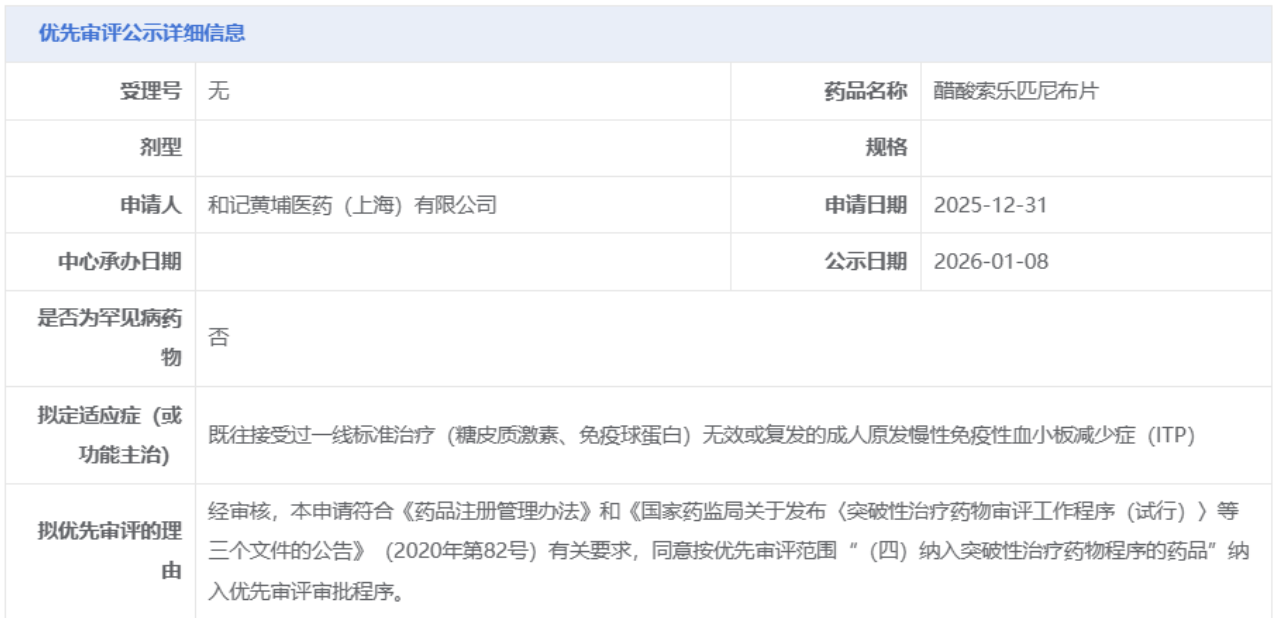1278x618 pixels.
Task: Click the 公示日期 field label
Action: [865, 262]
